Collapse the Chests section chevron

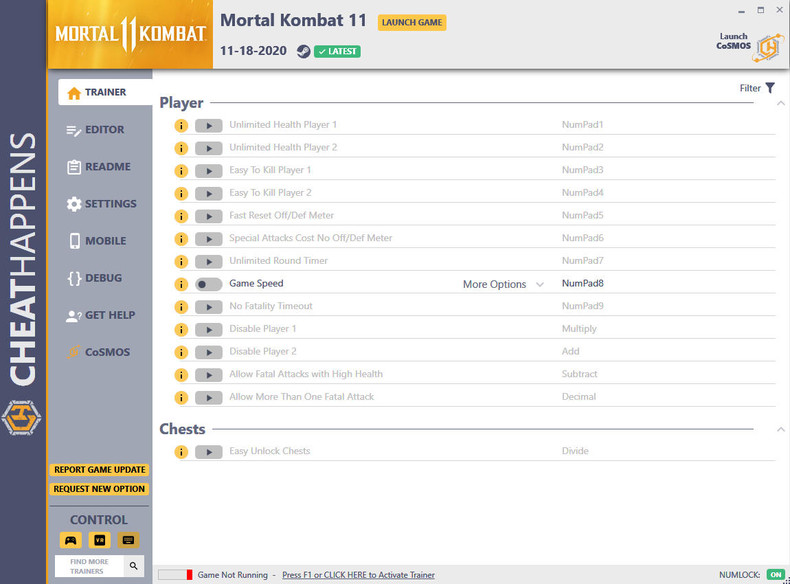[780, 429]
